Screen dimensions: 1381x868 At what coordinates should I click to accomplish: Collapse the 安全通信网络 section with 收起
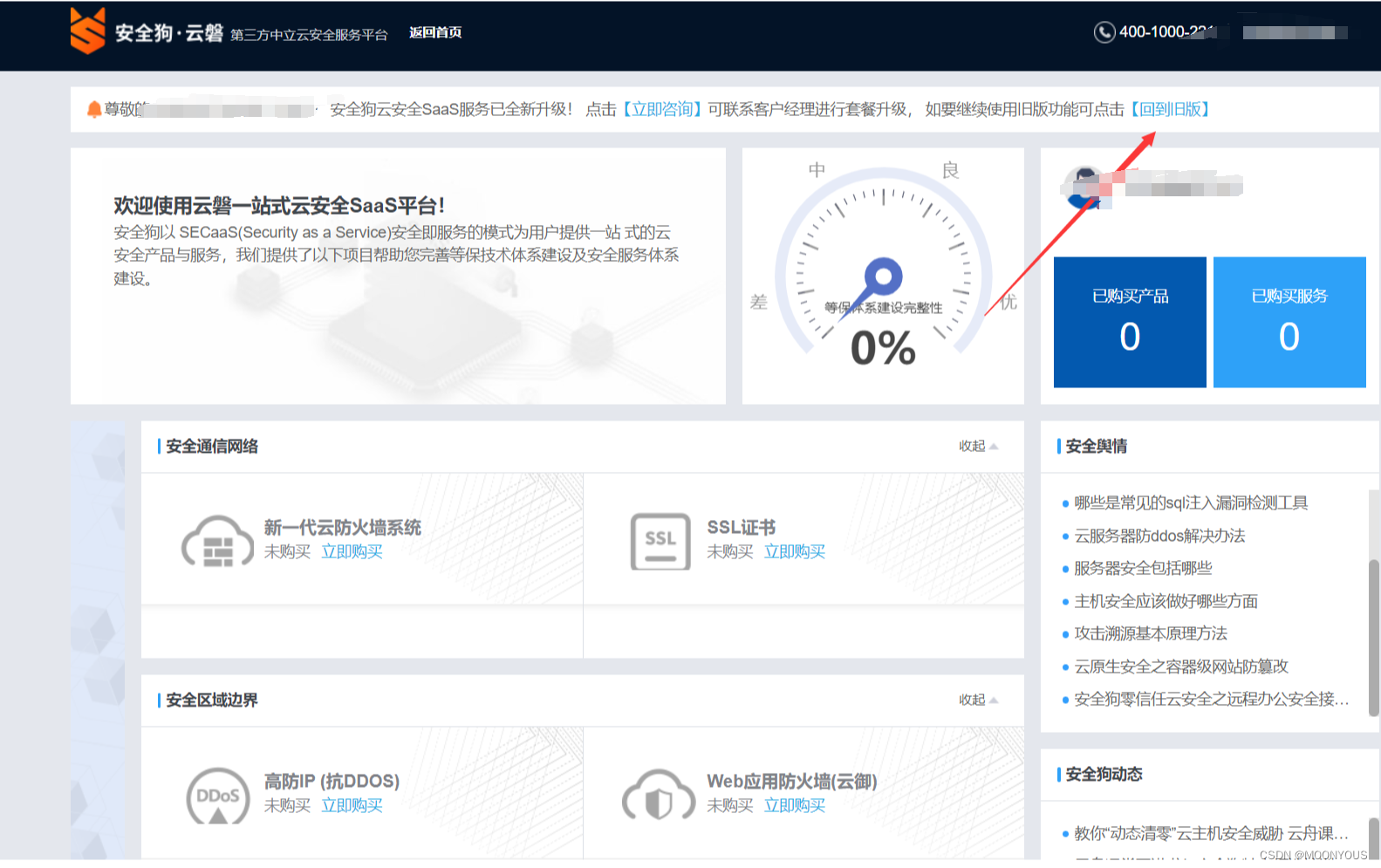(978, 446)
